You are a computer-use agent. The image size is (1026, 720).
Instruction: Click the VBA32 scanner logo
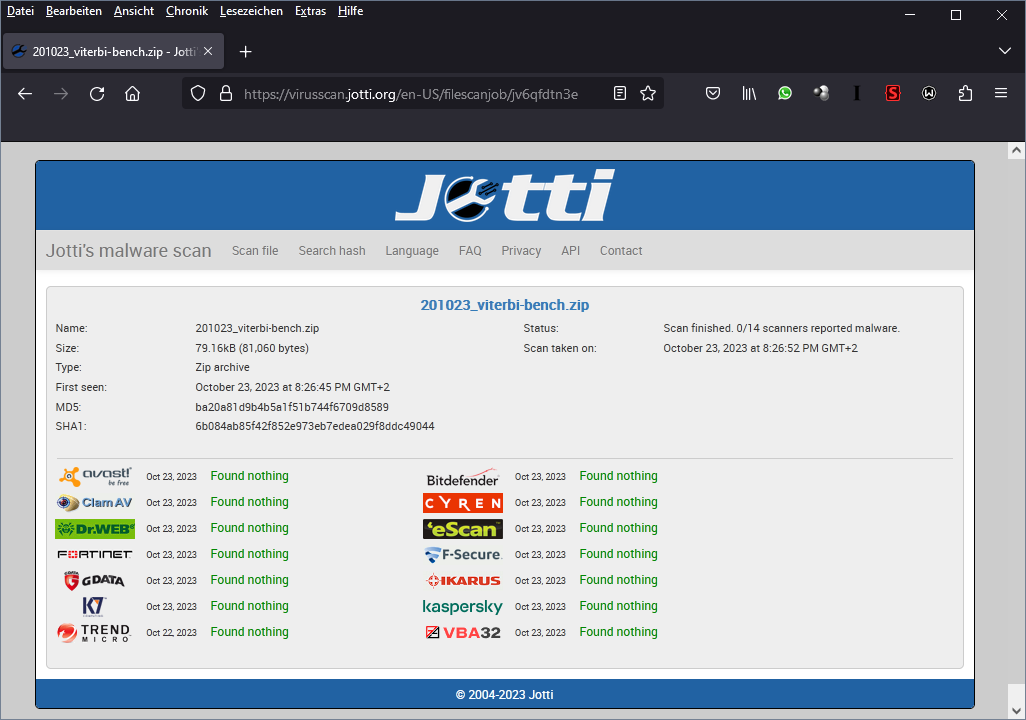[463, 632]
